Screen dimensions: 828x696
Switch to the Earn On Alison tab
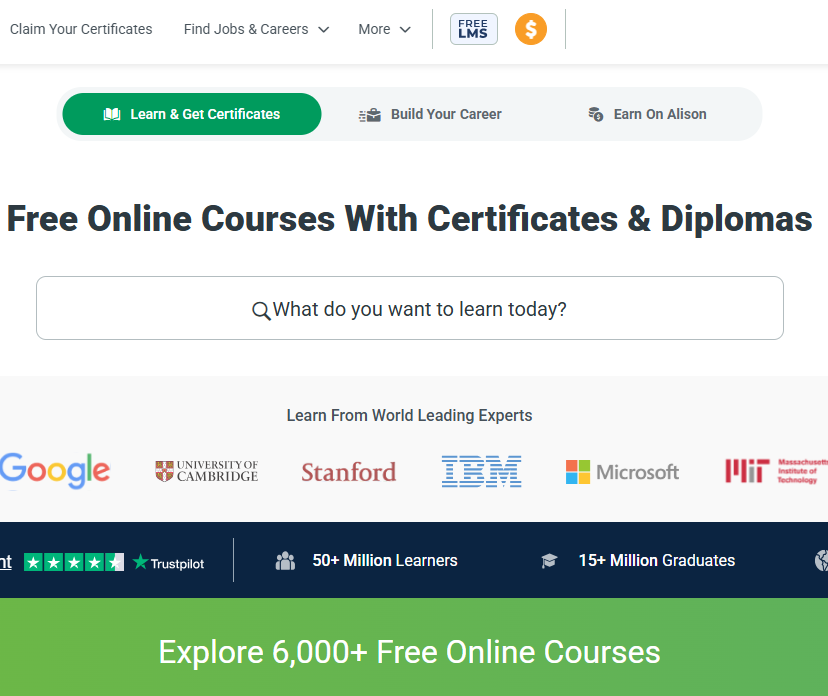(x=647, y=114)
